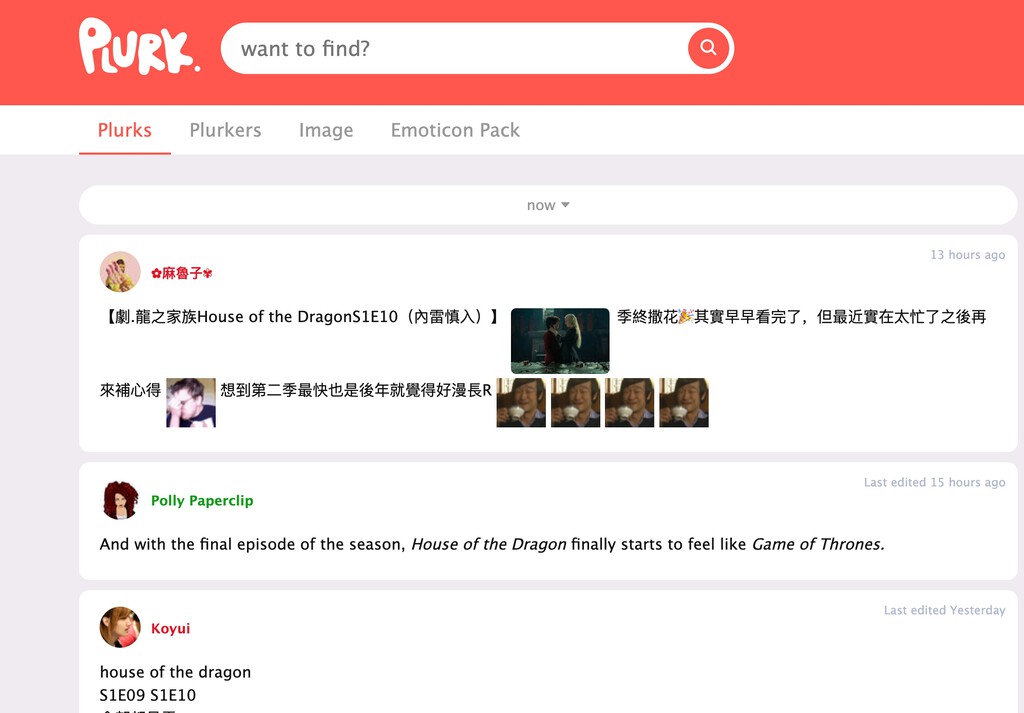1024x713 pixels.
Task: Open the Koyui username link
Action: pos(170,628)
